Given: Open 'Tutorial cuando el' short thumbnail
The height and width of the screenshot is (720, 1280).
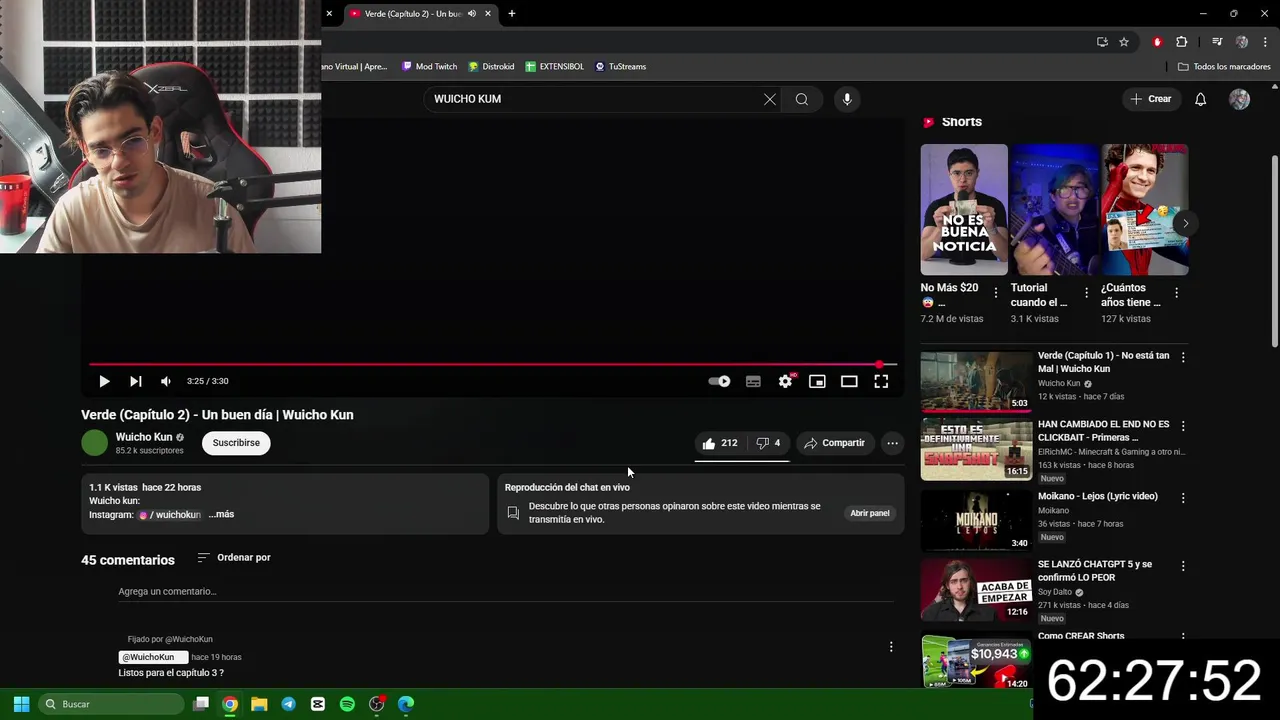Looking at the screenshot, I should click(x=1054, y=210).
